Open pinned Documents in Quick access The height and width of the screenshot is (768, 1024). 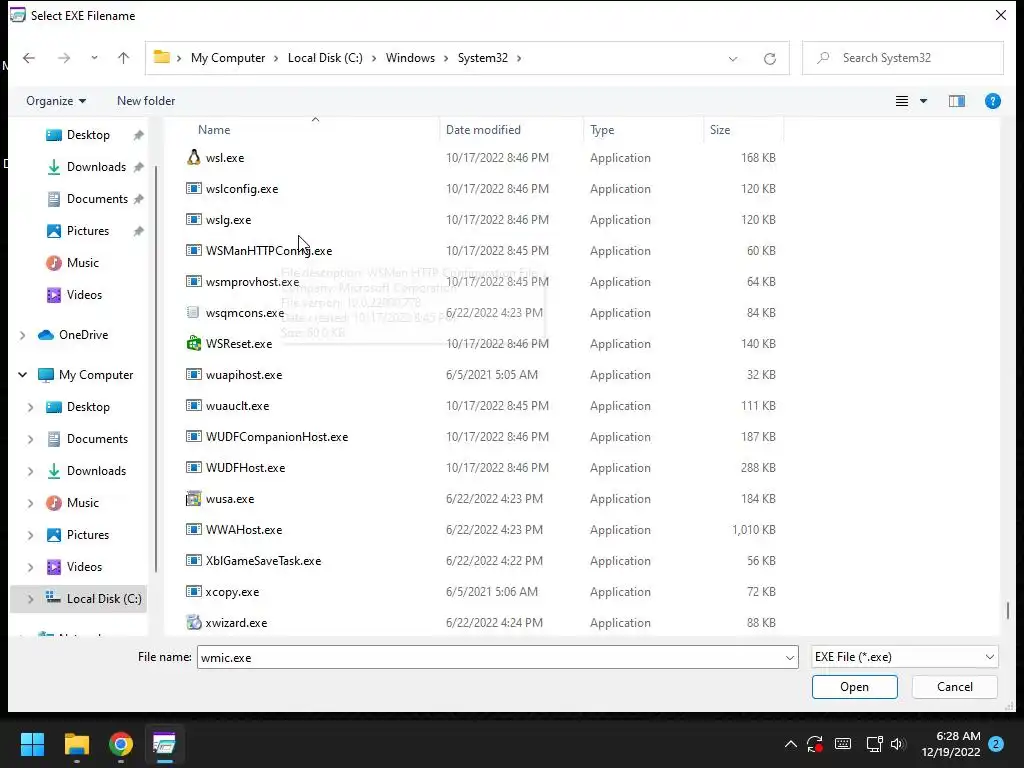[97, 199]
